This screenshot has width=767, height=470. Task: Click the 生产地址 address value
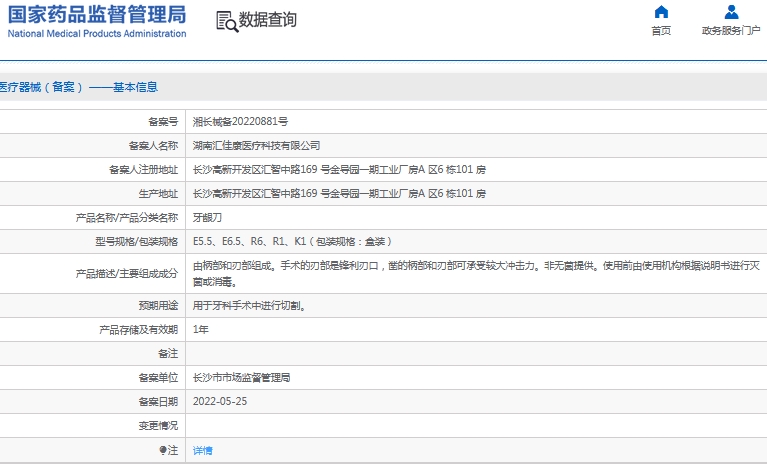339,193
